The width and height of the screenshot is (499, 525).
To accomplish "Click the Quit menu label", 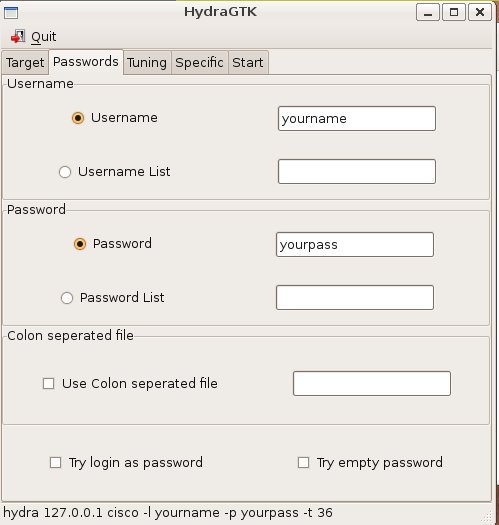I will click(44, 37).
